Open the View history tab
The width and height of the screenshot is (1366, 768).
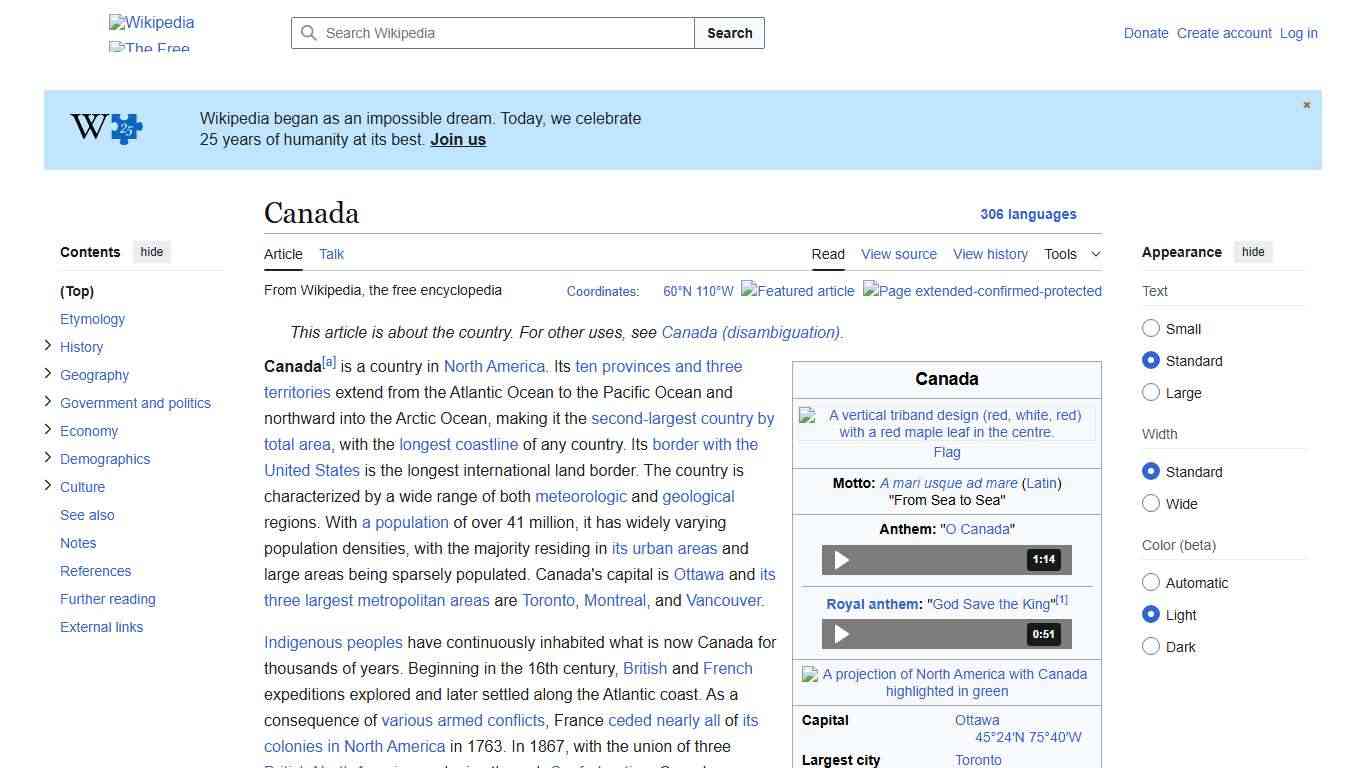(990, 254)
